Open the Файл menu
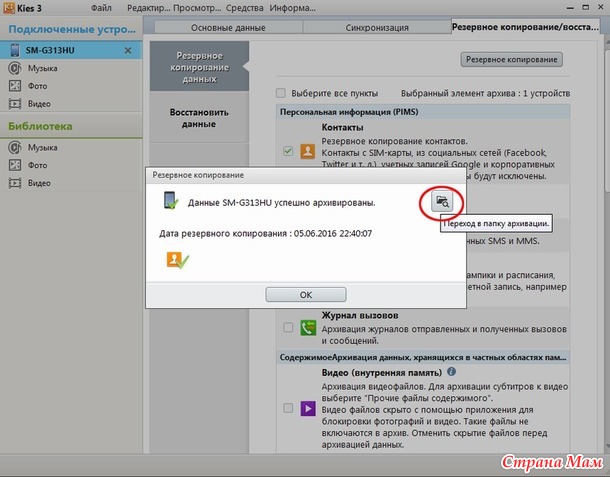Viewport: 610px width, 477px height. (101, 8)
